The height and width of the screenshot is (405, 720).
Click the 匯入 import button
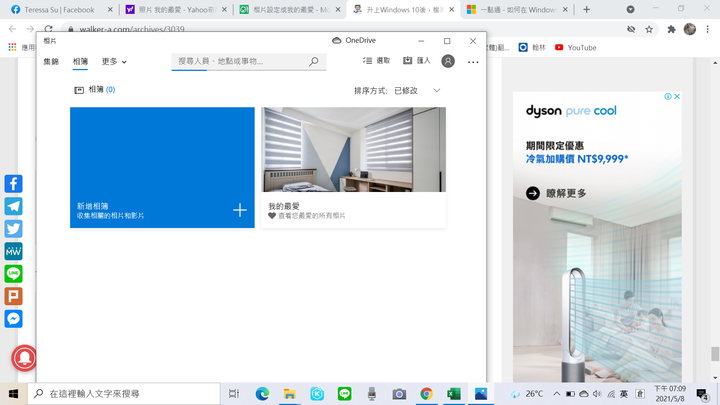tap(416, 61)
